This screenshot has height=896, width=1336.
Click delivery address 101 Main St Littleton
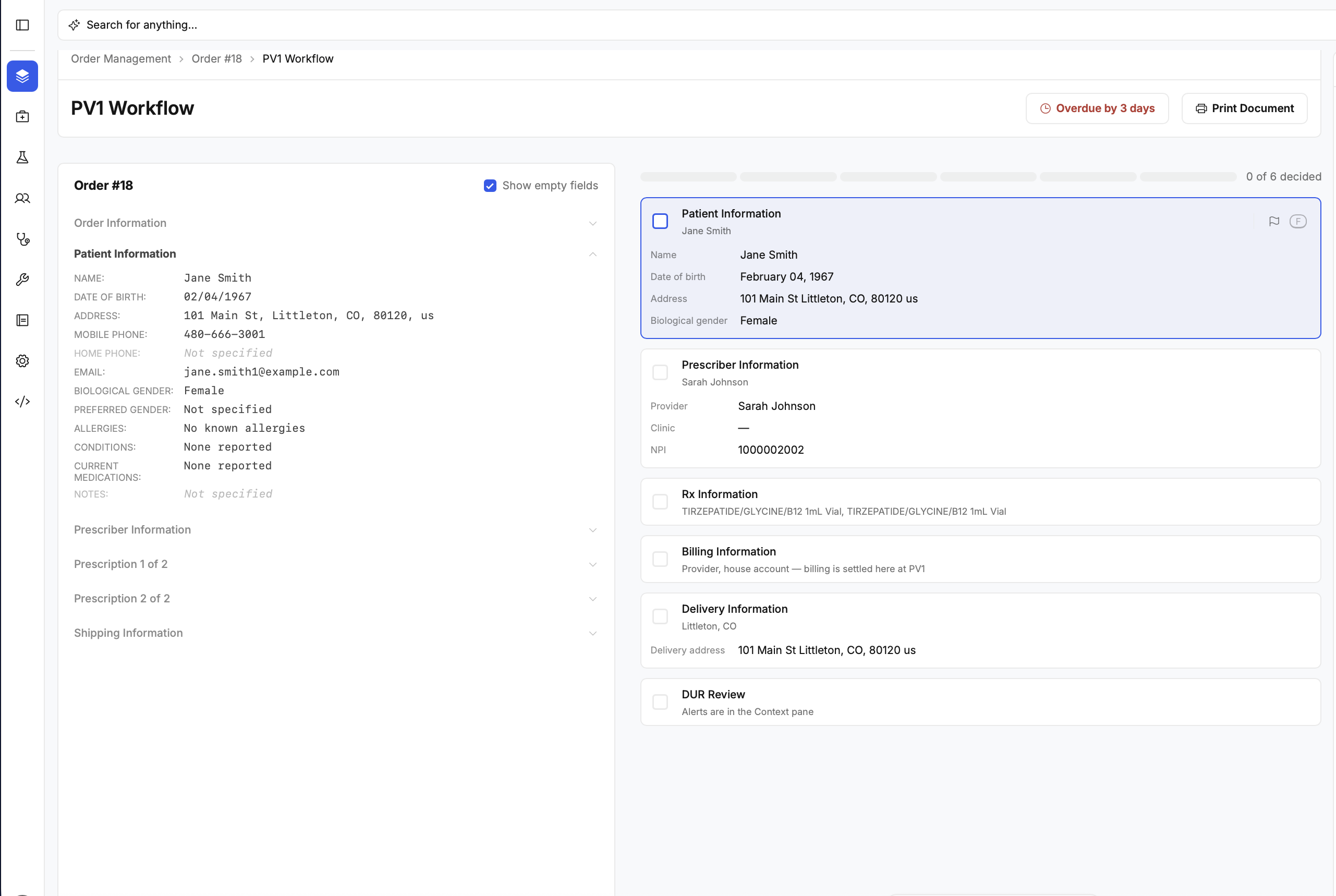[x=827, y=650]
